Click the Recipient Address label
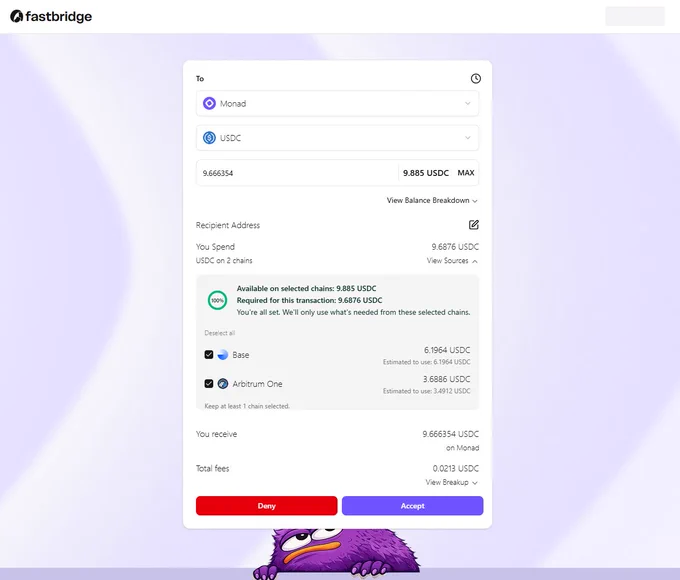 (x=228, y=225)
